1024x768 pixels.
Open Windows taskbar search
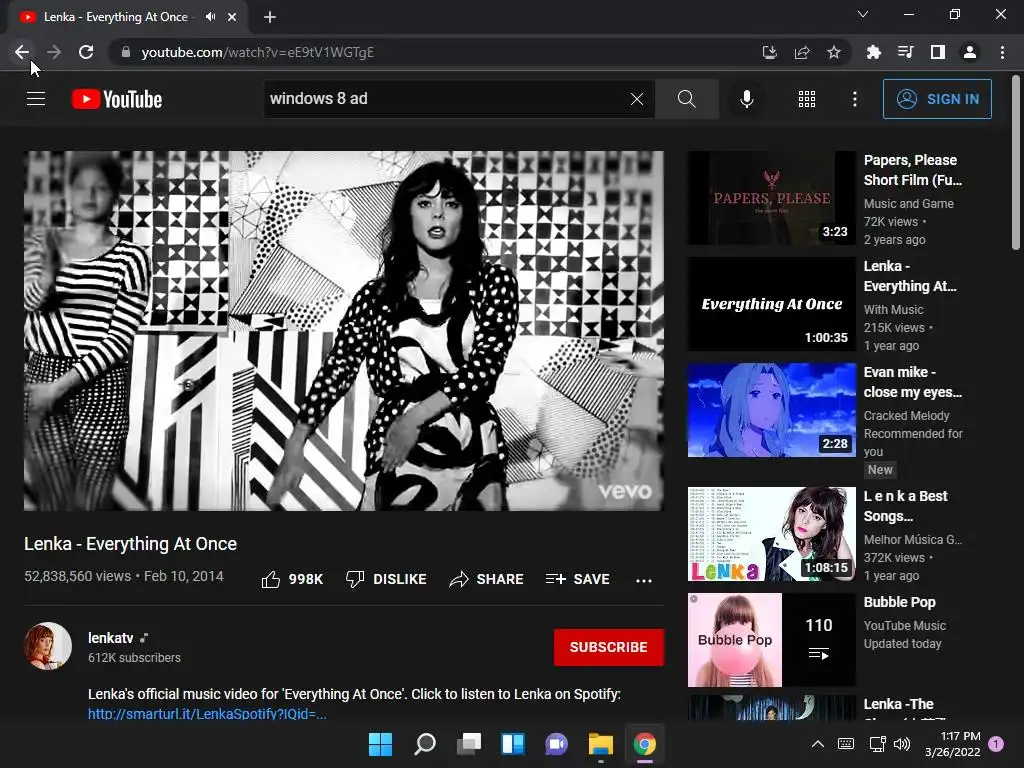(424, 744)
